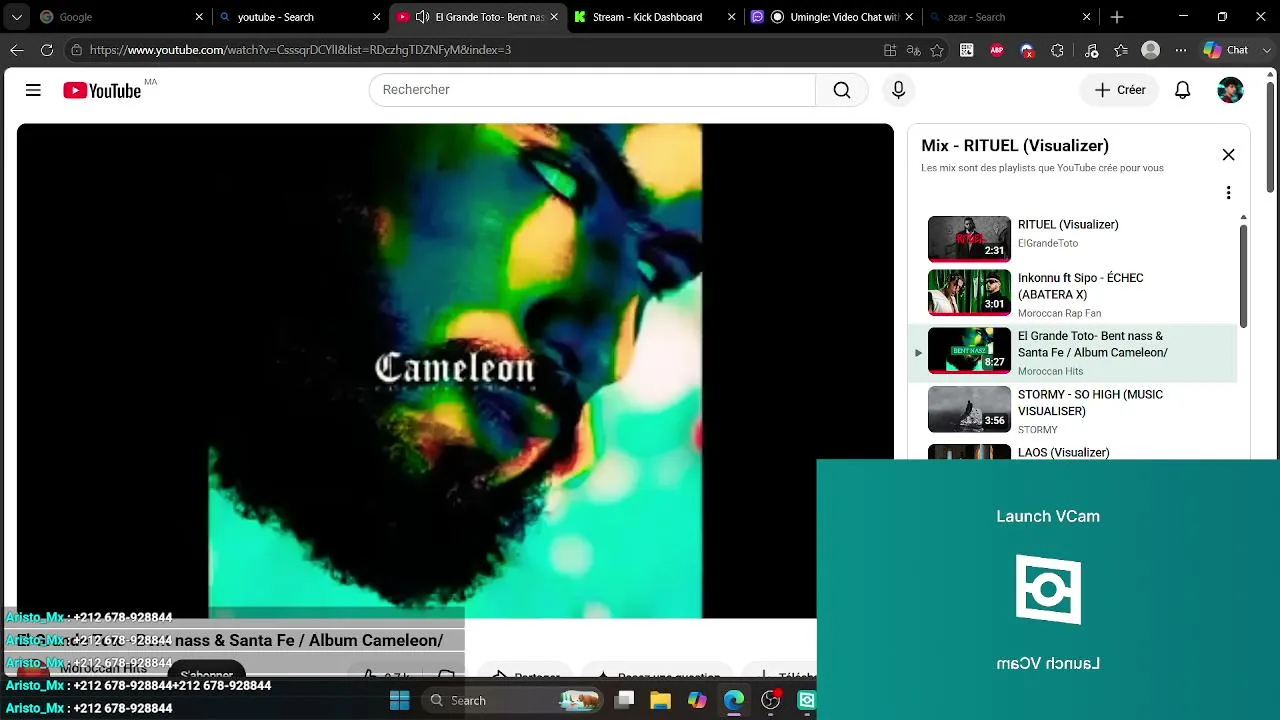Open the browser profile icon

click(x=1151, y=50)
